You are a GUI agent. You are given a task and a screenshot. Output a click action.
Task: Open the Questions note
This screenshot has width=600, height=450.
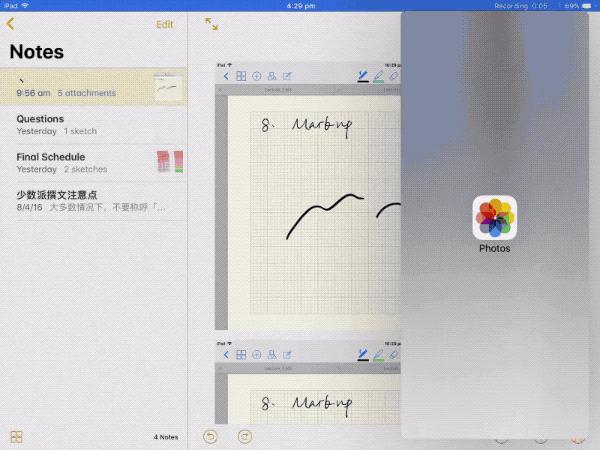coord(80,124)
